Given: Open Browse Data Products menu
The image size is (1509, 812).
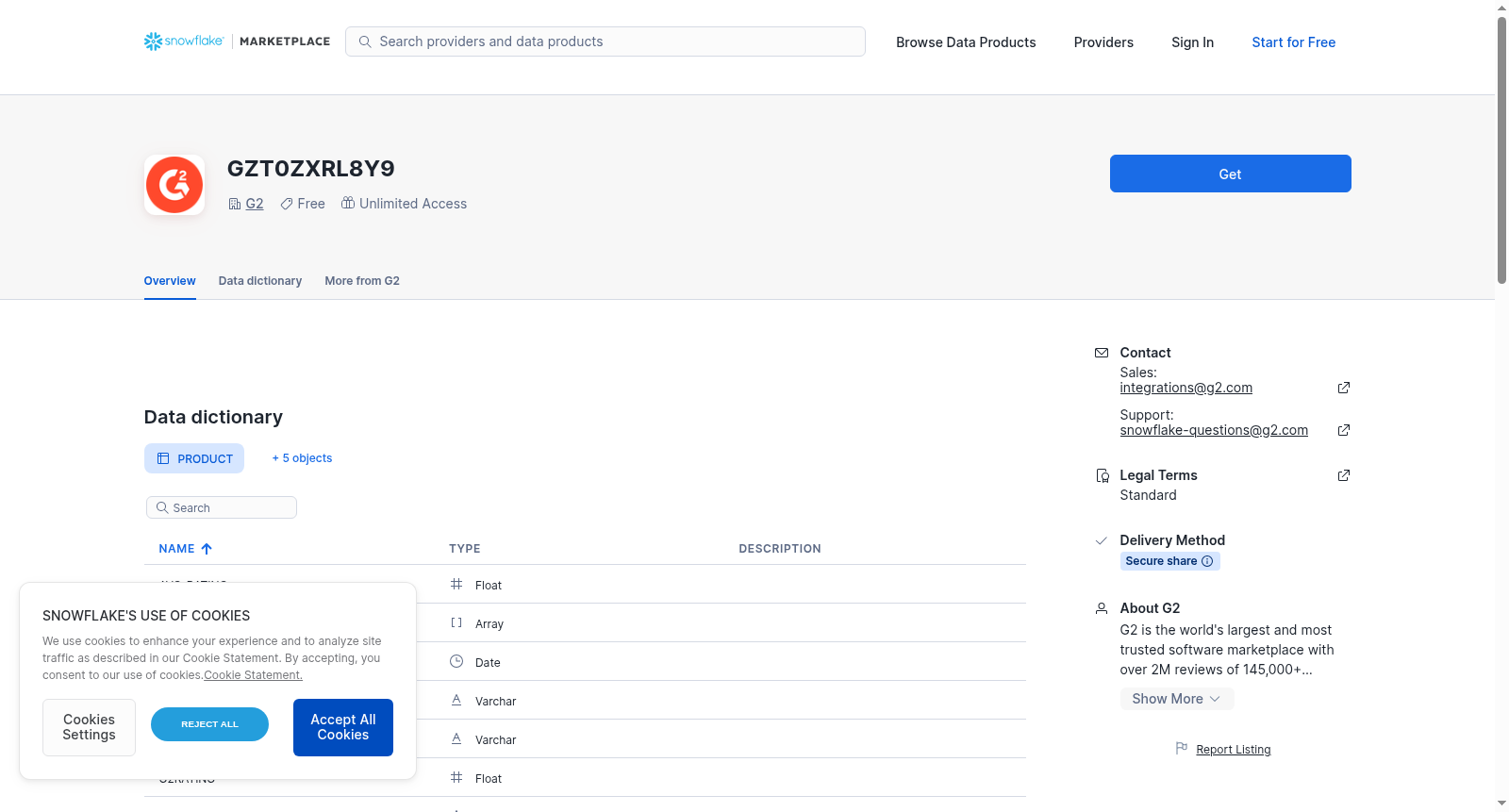Looking at the screenshot, I should click(x=966, y=42).
